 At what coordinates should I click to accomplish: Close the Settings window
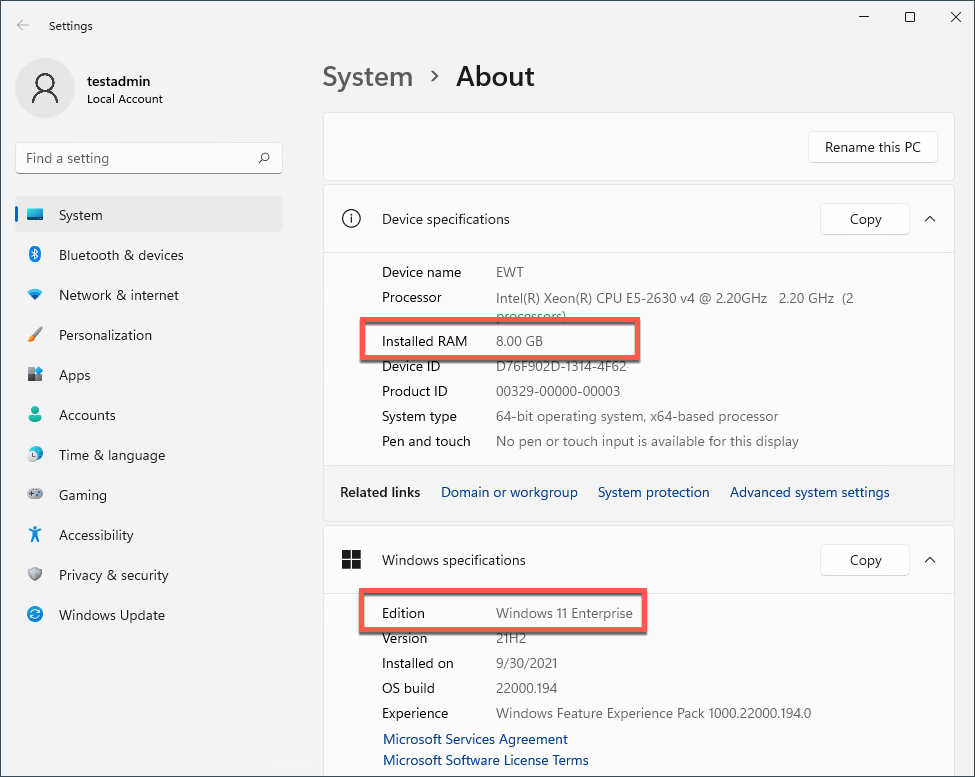pos(956,17)
